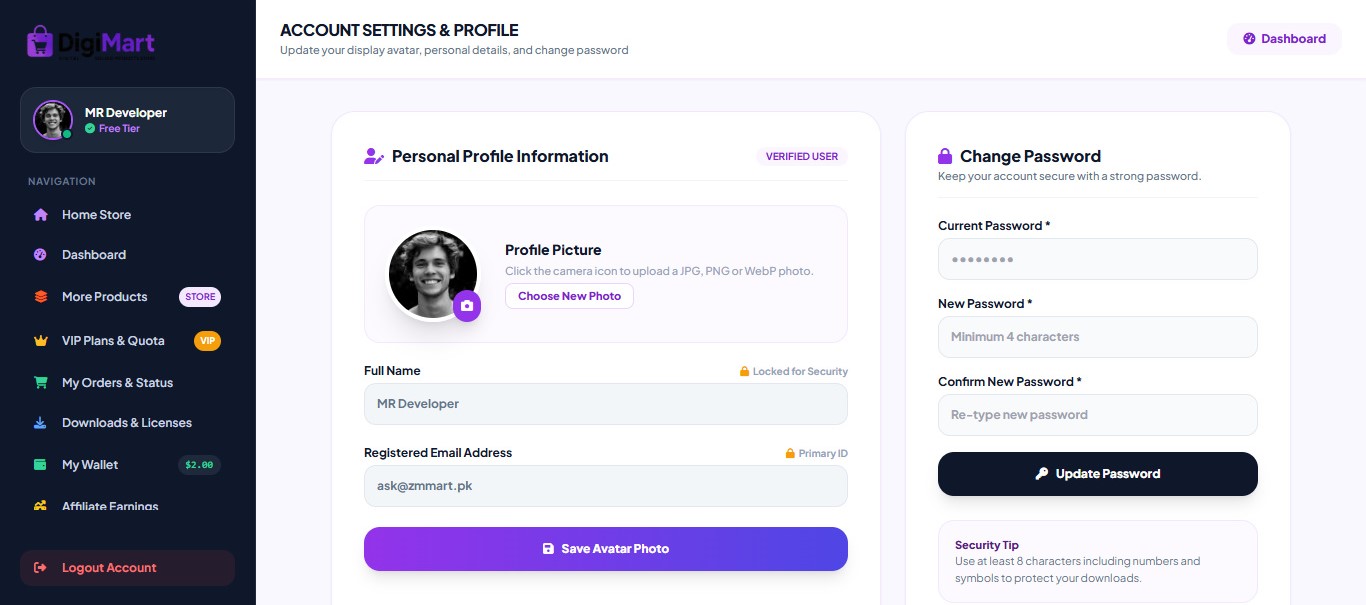Click the DigiMart shopping bag logo
This screenshot has height=605, width=1366.
[40, 41]
